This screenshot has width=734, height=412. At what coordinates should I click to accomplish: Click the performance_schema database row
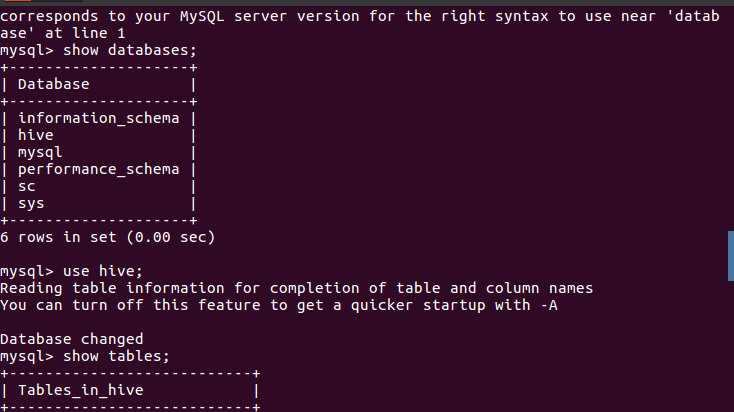coord(98,169)
